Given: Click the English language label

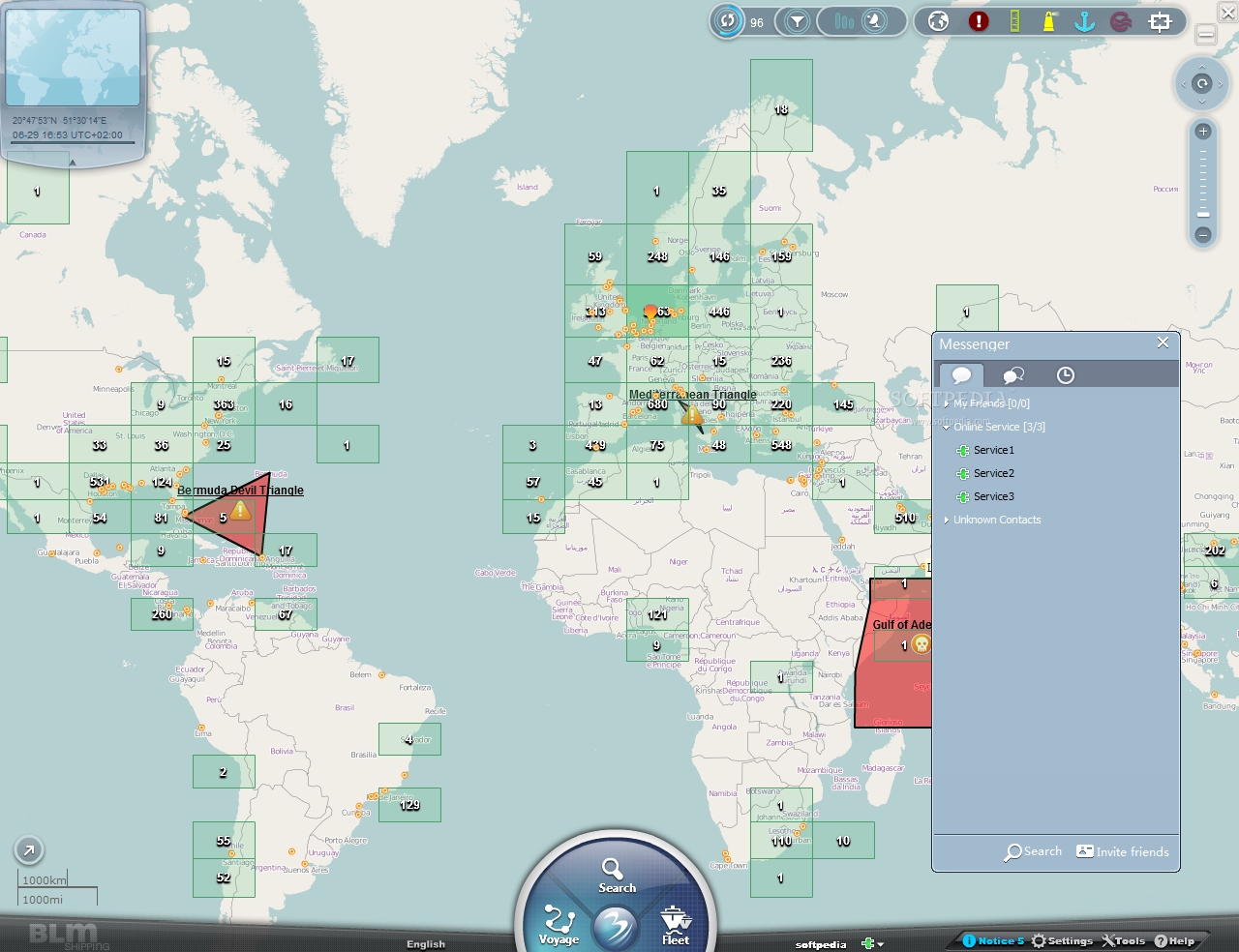Looking at the screenshot, I should point(426,944).
